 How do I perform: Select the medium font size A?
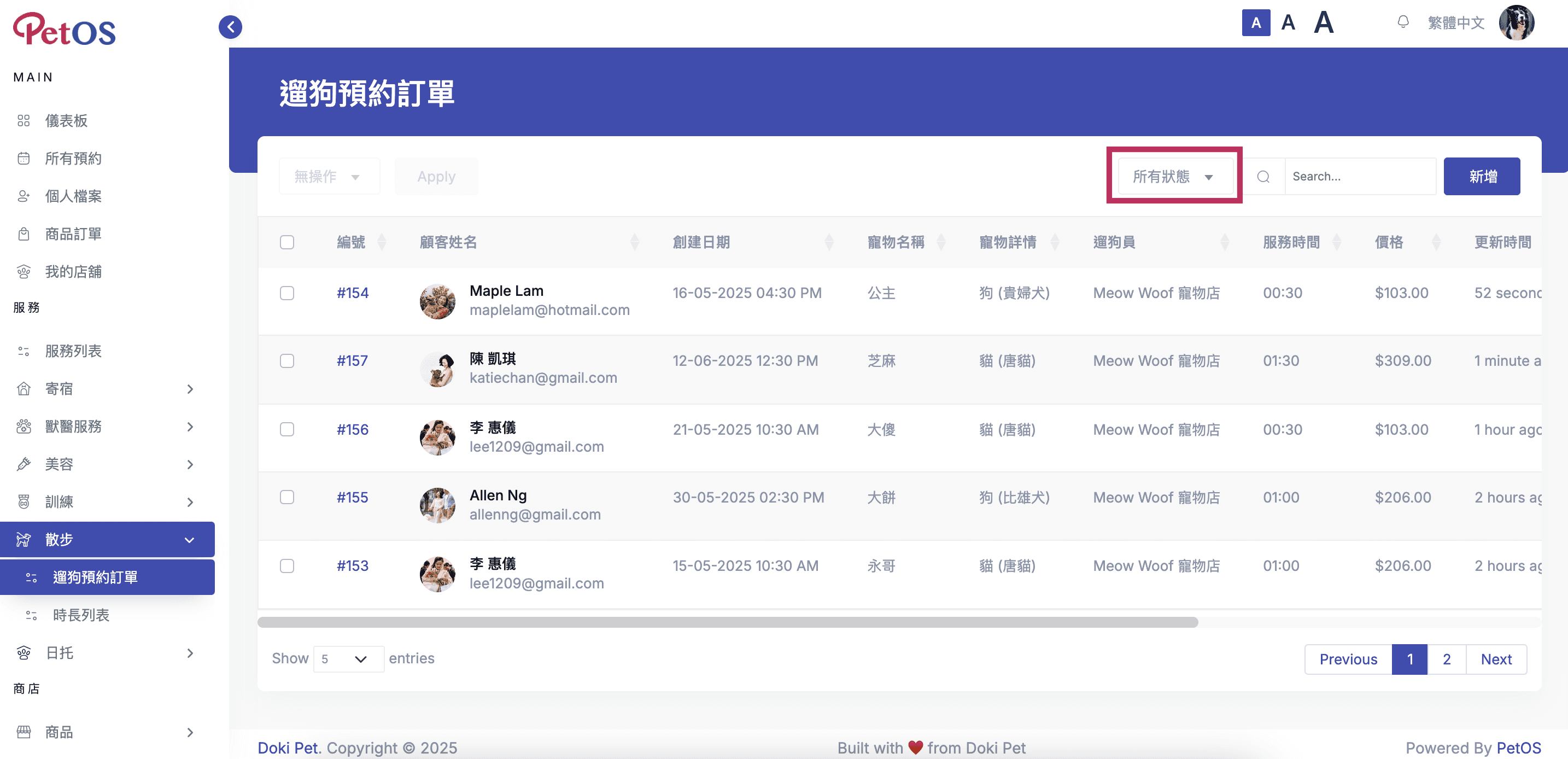[x=1288, y=23]
